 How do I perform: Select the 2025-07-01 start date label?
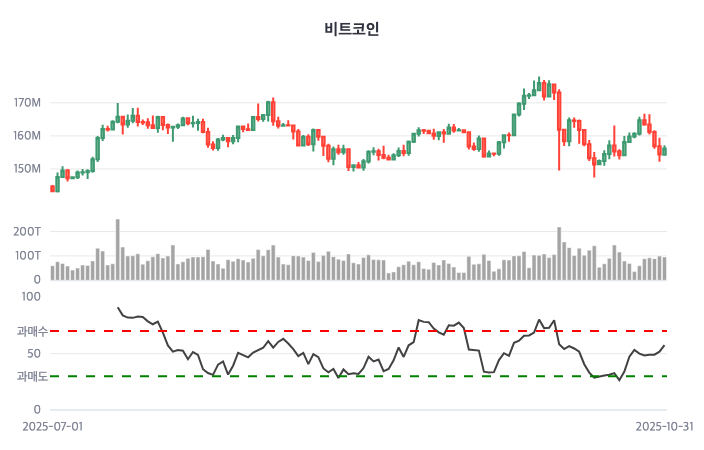point(52,426)
